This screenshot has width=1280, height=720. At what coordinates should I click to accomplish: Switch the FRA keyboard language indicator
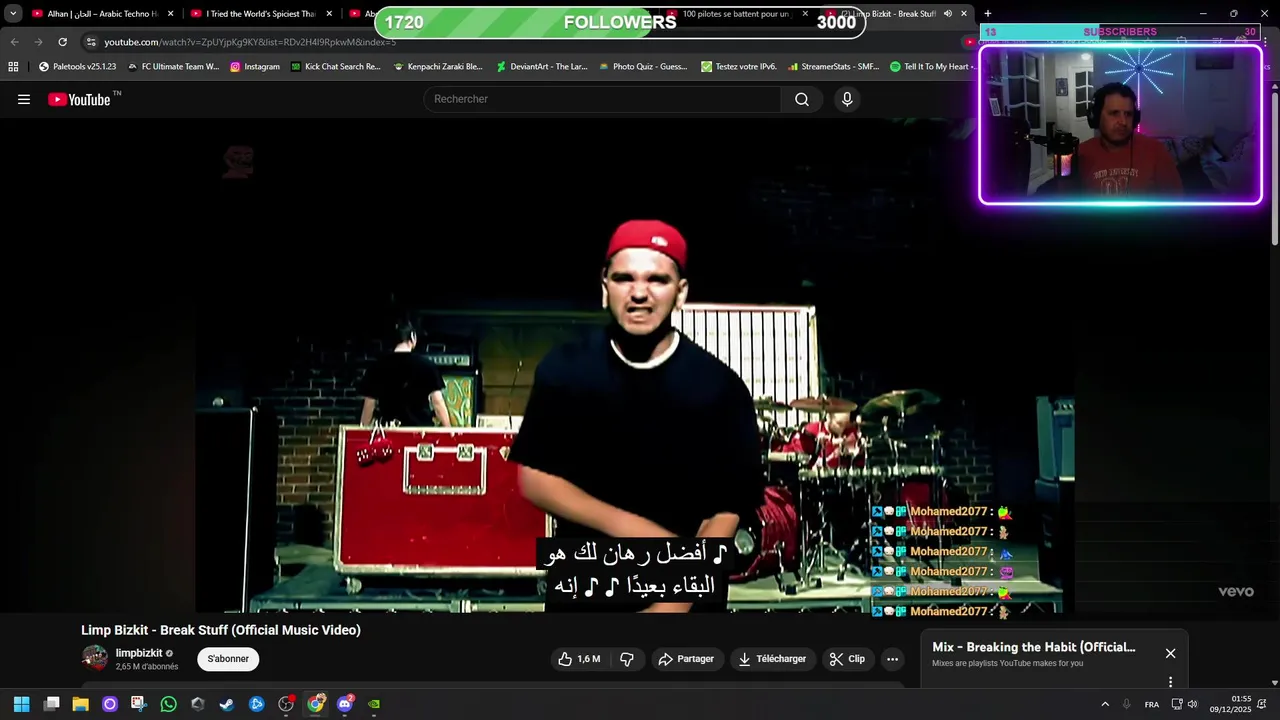(x=1152, y=704)
